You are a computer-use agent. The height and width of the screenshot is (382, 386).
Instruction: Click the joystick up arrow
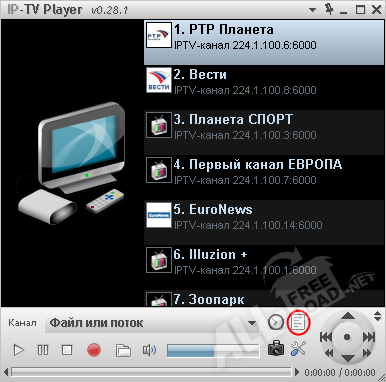348,316
